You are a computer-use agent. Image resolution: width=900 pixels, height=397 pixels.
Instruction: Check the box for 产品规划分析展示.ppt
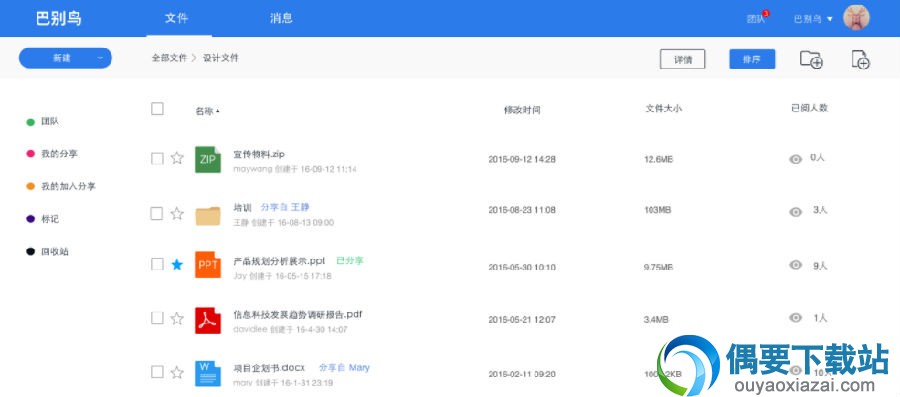pos(157,264)
